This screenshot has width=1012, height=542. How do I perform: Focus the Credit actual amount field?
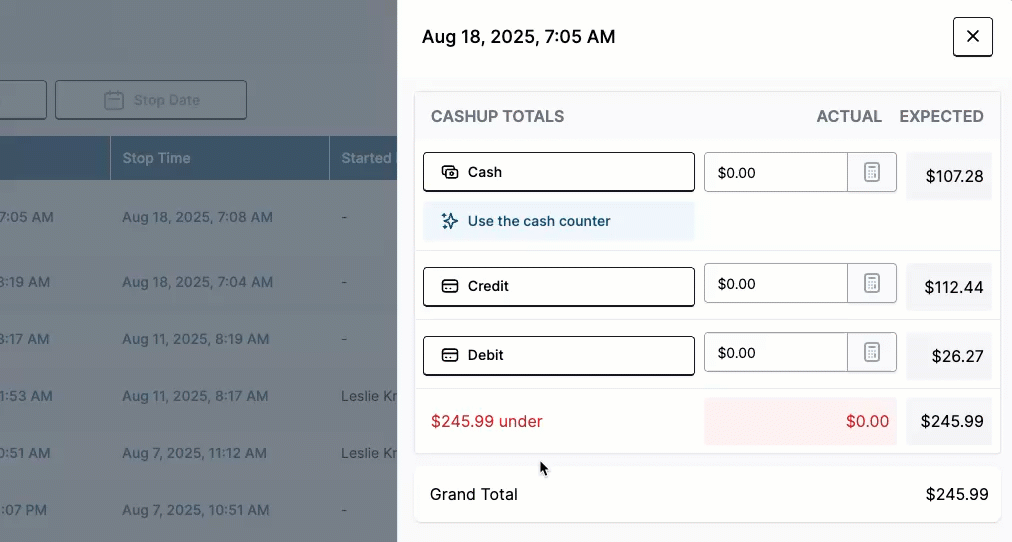776,283
